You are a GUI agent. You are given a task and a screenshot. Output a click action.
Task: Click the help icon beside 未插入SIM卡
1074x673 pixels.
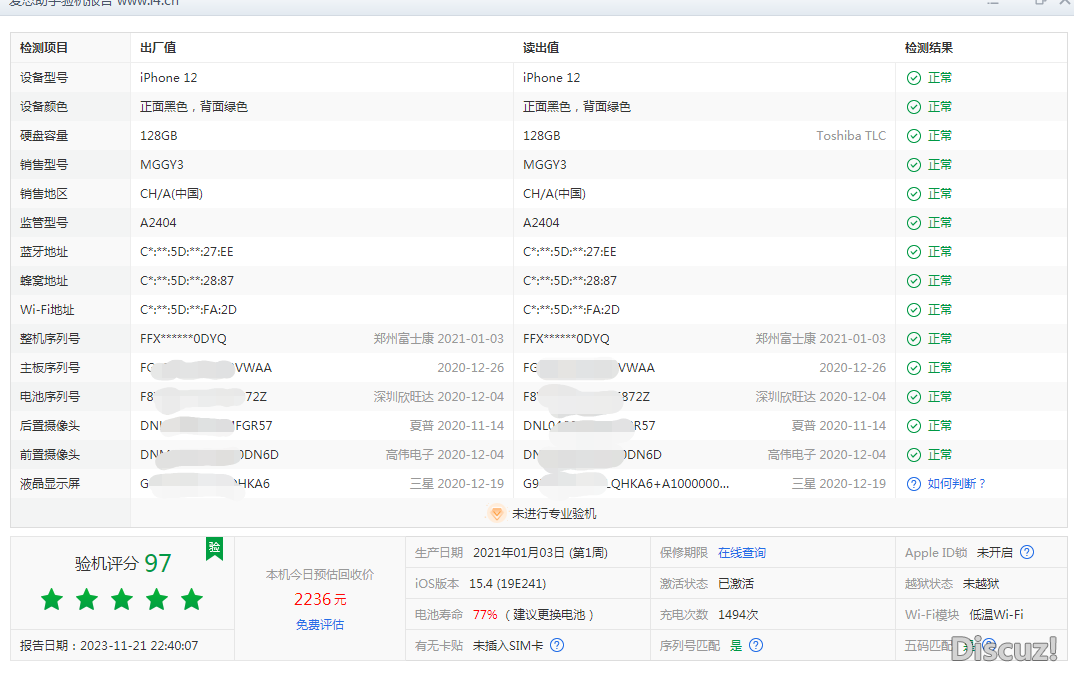(x=557, y=645)
